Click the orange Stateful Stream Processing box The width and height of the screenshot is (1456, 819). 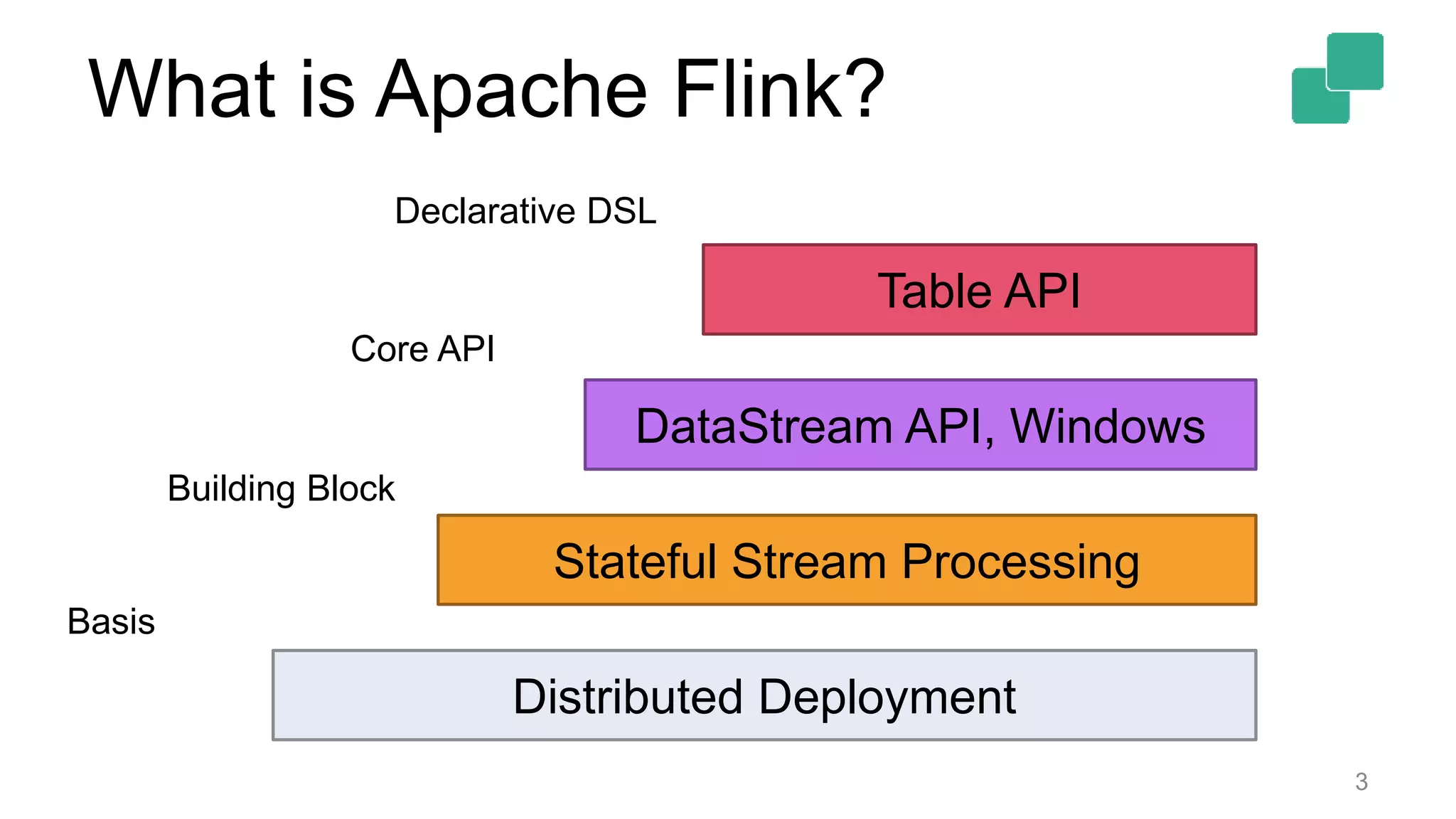(846, 560)
